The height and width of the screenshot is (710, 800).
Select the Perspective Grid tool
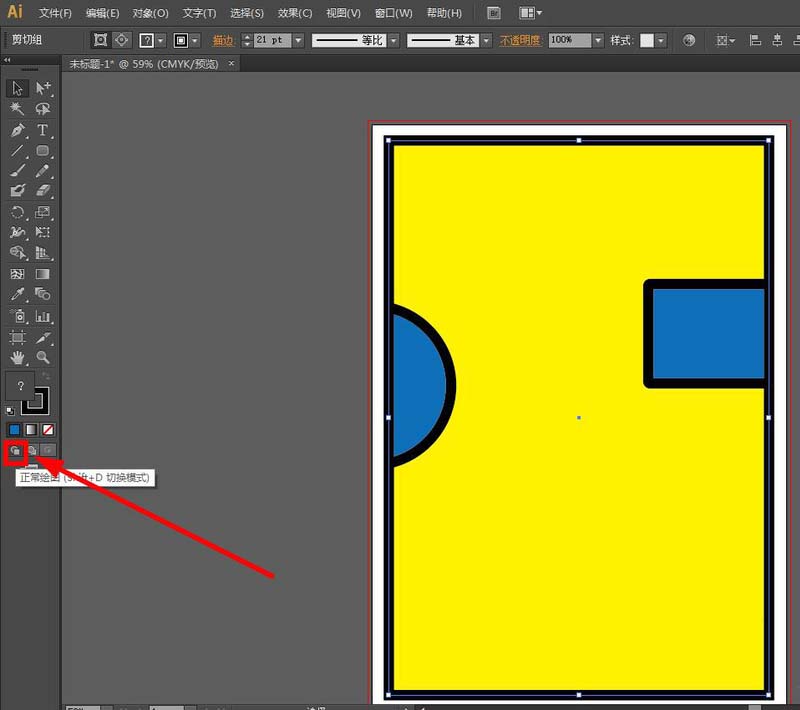tap(43, 253)
